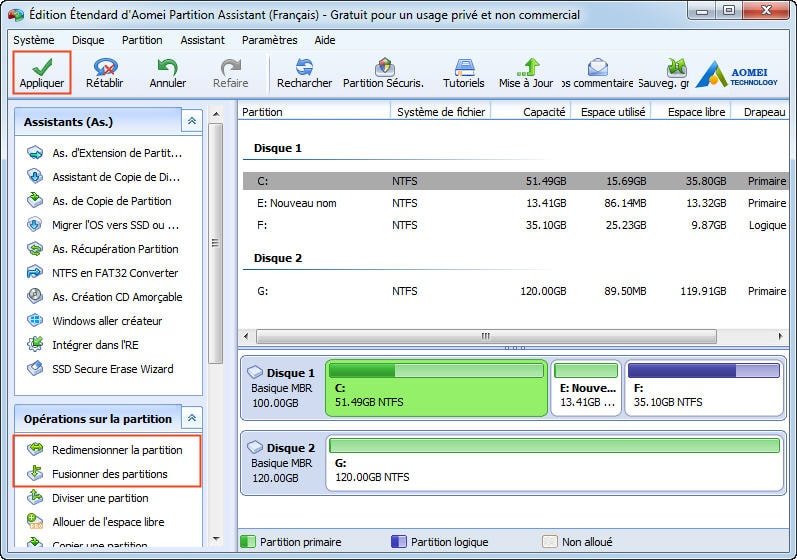Sort by Partition column header
The height and width of the screenshot is (560, 797).
coord(314,112)
